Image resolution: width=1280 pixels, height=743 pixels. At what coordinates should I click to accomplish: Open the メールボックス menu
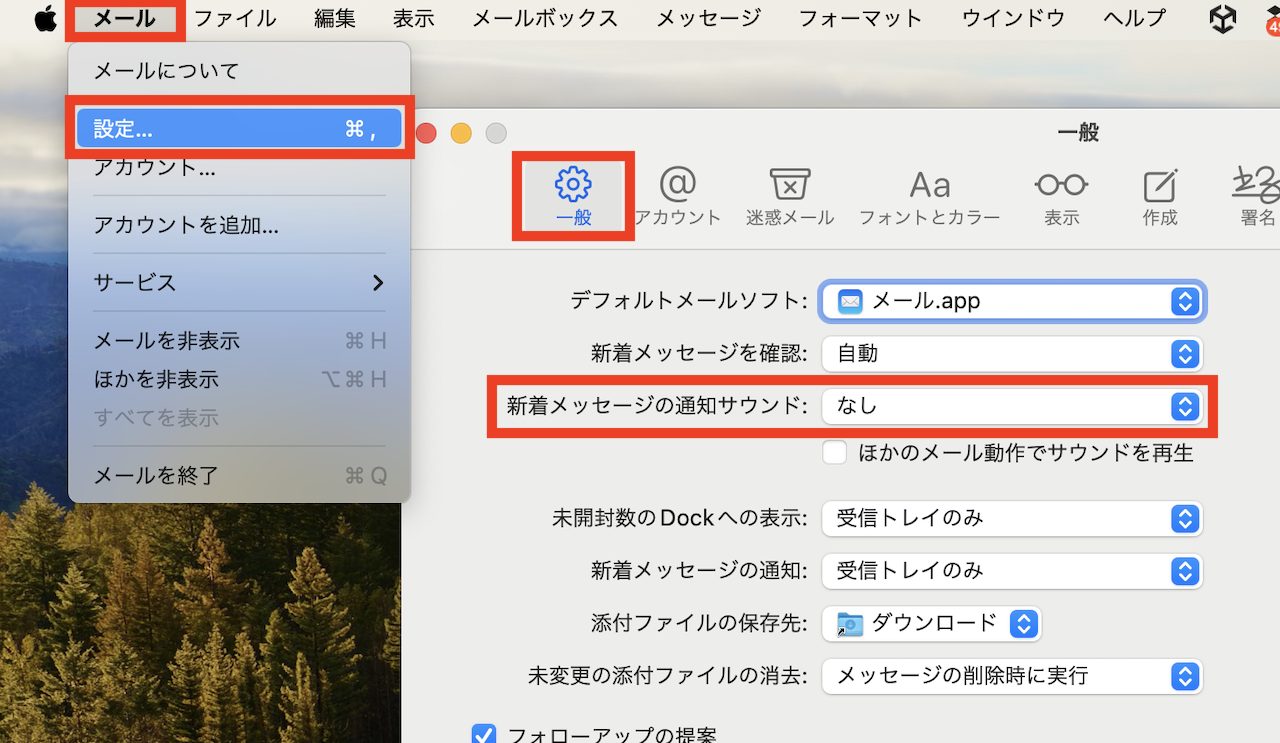tap(545, 18)
